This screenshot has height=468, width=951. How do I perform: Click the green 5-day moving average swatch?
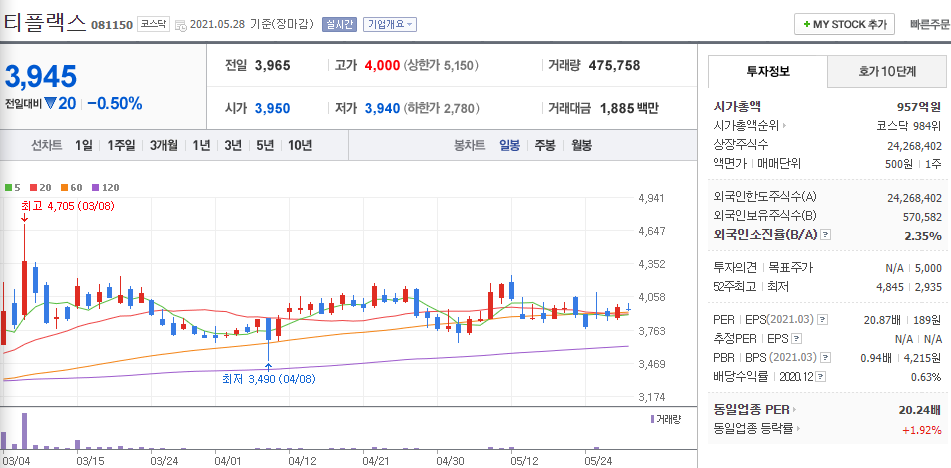(x=7, y=187)
